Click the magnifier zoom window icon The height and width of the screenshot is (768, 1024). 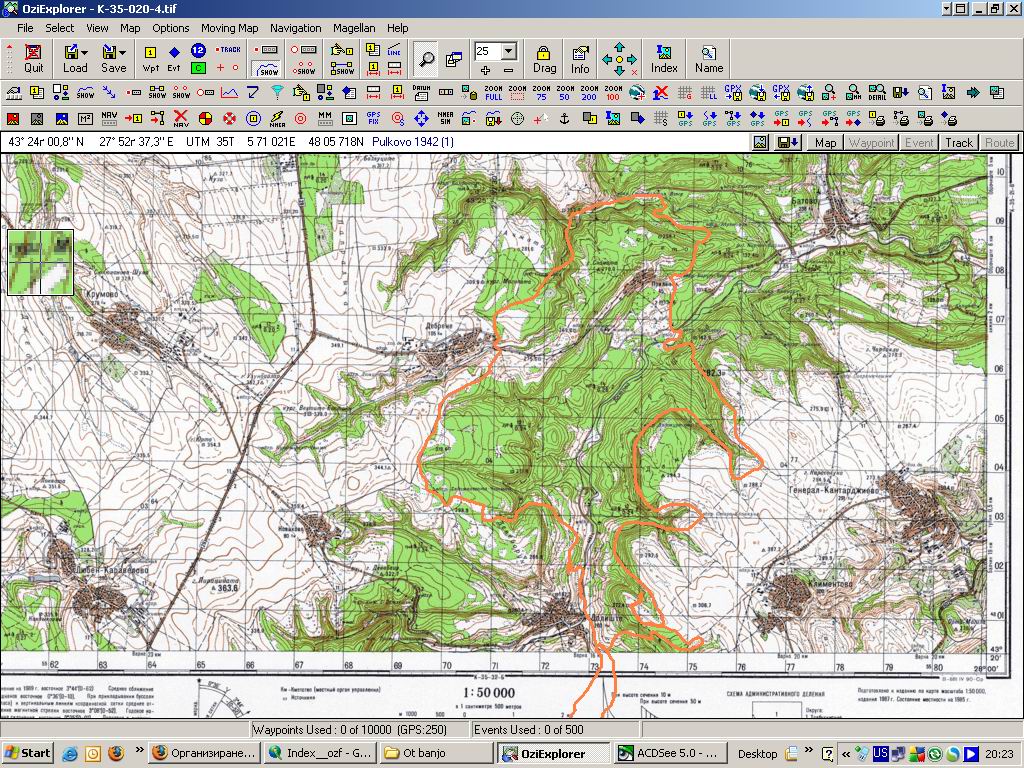(427, 59)
